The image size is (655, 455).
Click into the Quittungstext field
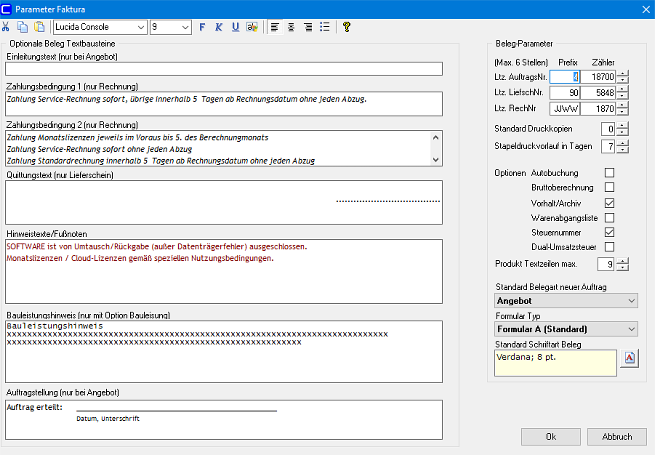[224, 202]
